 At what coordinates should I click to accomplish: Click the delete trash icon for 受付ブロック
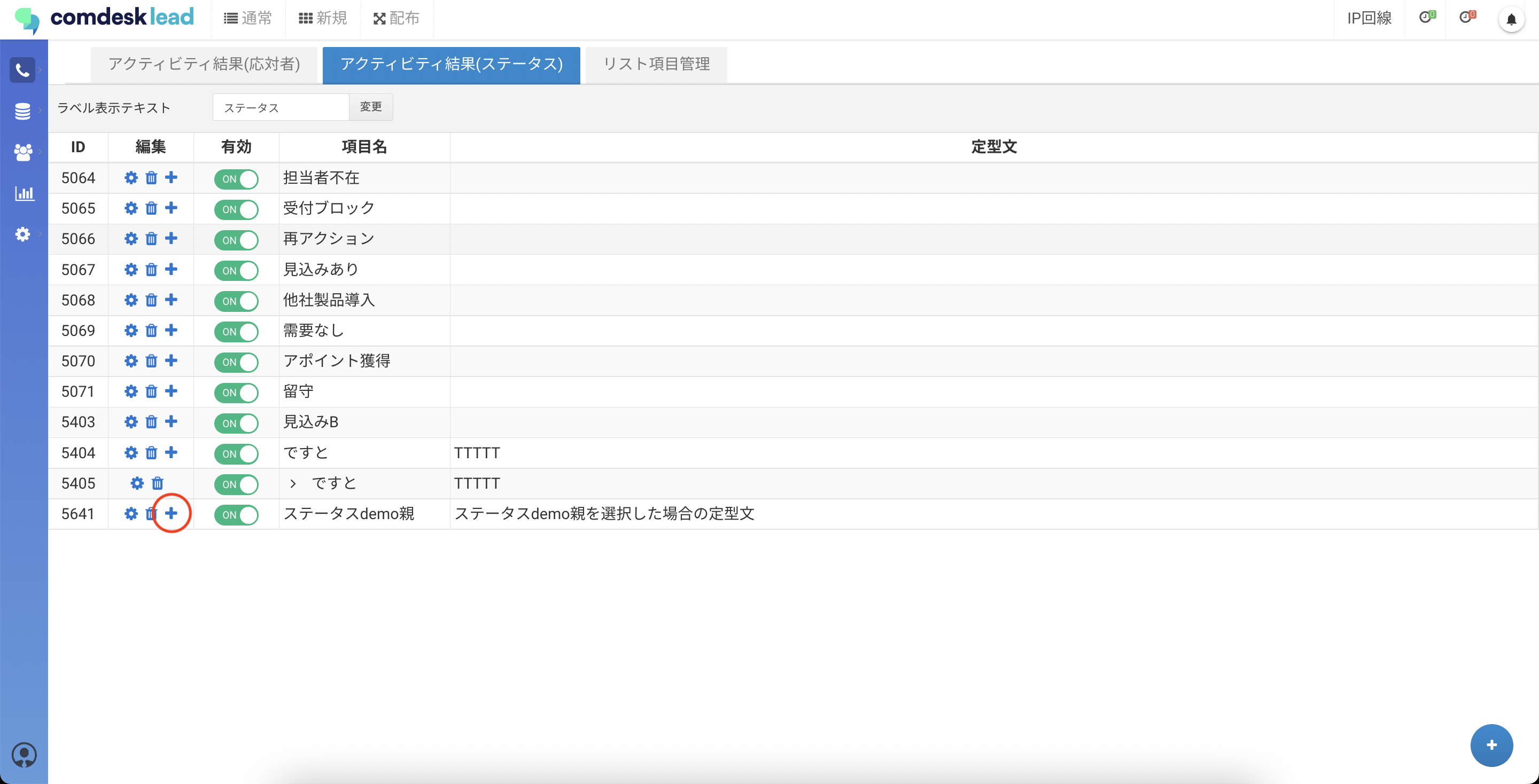[x=151, y=208]
